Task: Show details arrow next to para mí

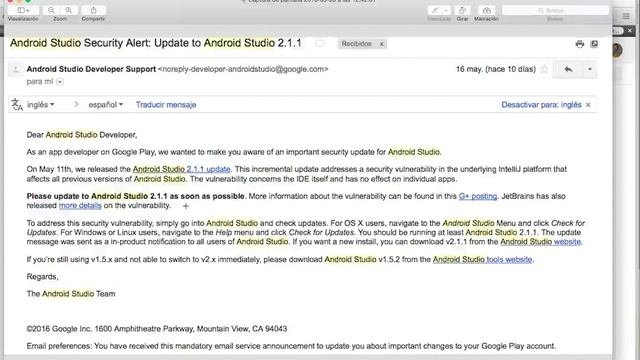Action: [x=60, y=82]
